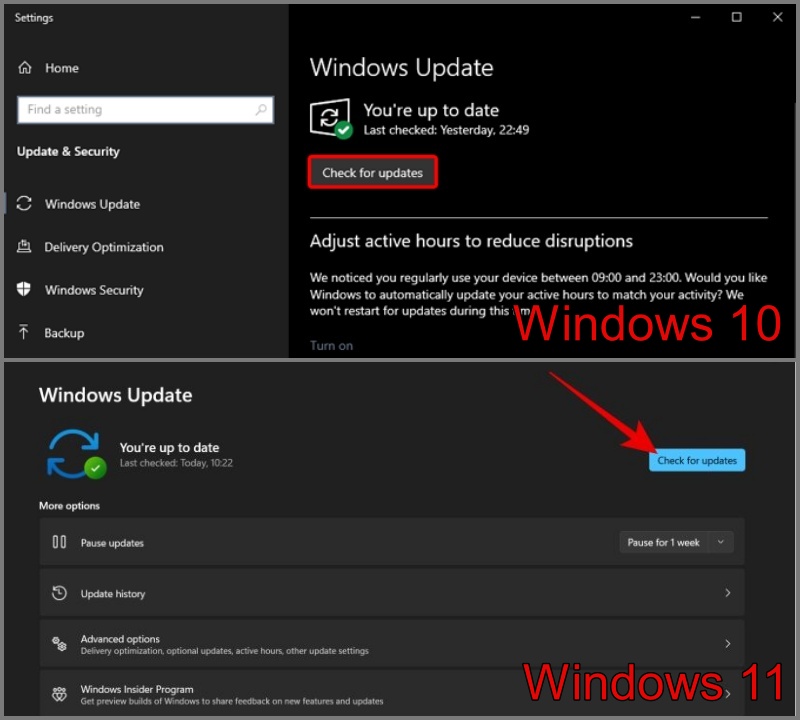The height and width of the screenshot is (720, 800).
Task: Click the Delivery Optimization sidebar icon
Action: coord(24,247)
